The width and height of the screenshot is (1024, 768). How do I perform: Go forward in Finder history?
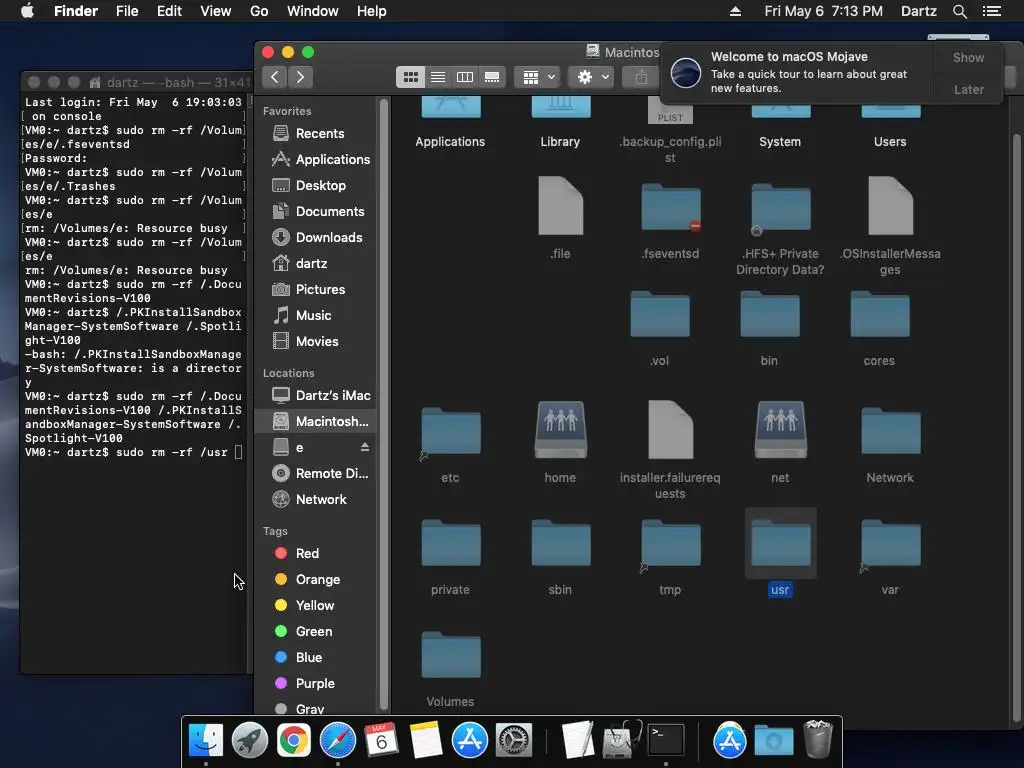pyautogui.click(x=300, y=77)
